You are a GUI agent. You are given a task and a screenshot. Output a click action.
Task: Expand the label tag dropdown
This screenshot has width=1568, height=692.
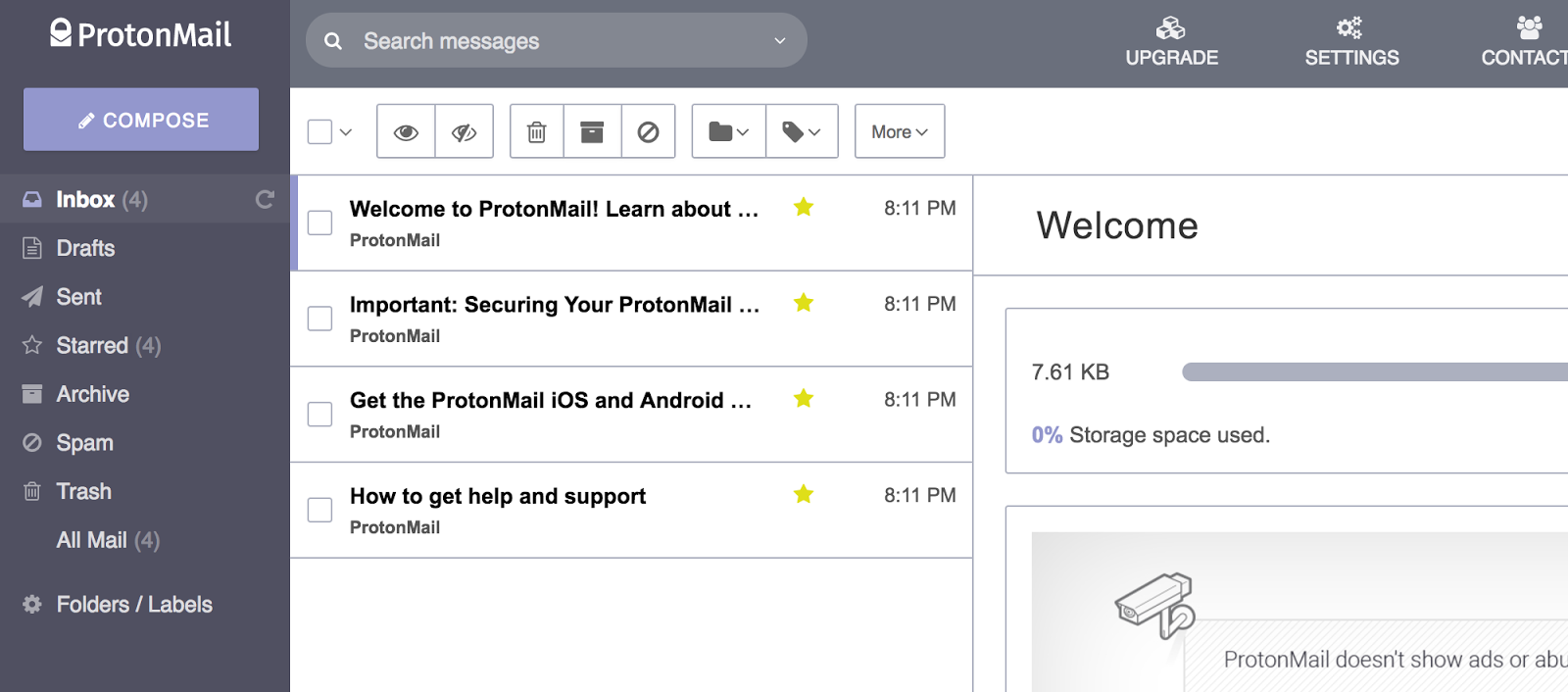[x=802, y=131]
